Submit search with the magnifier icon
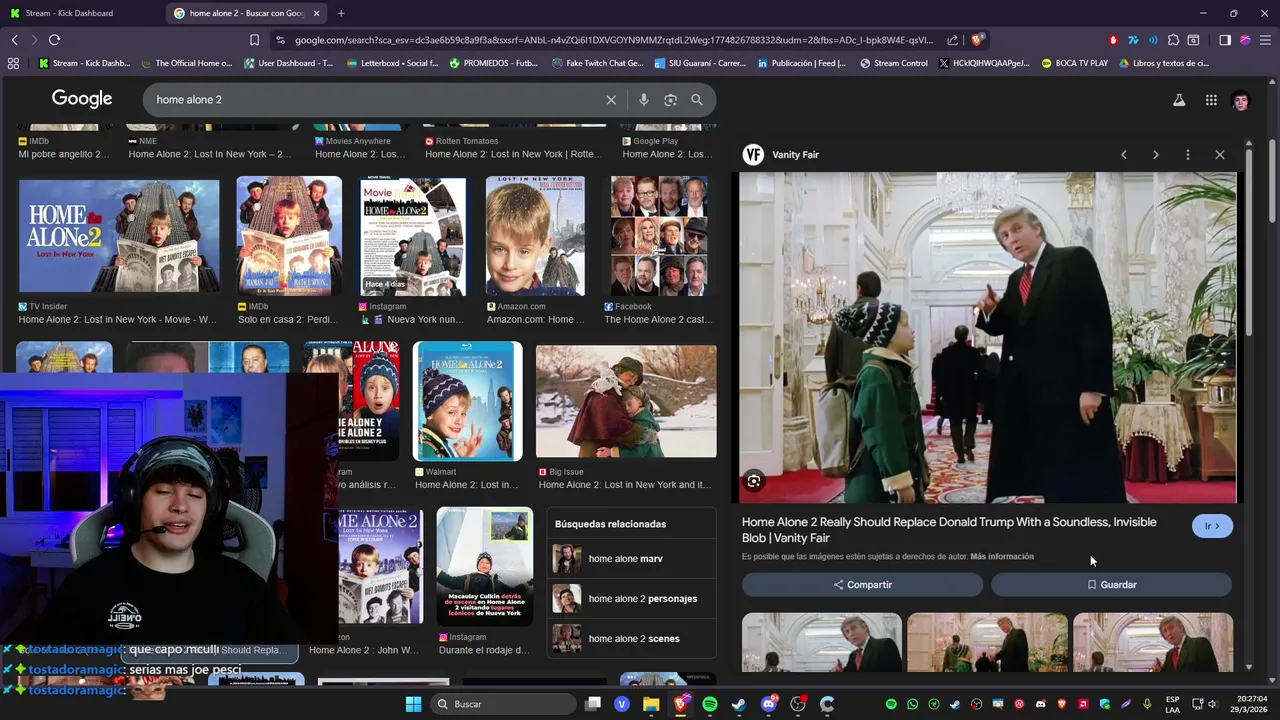The image size is (1280, 720). click(697, 100)
